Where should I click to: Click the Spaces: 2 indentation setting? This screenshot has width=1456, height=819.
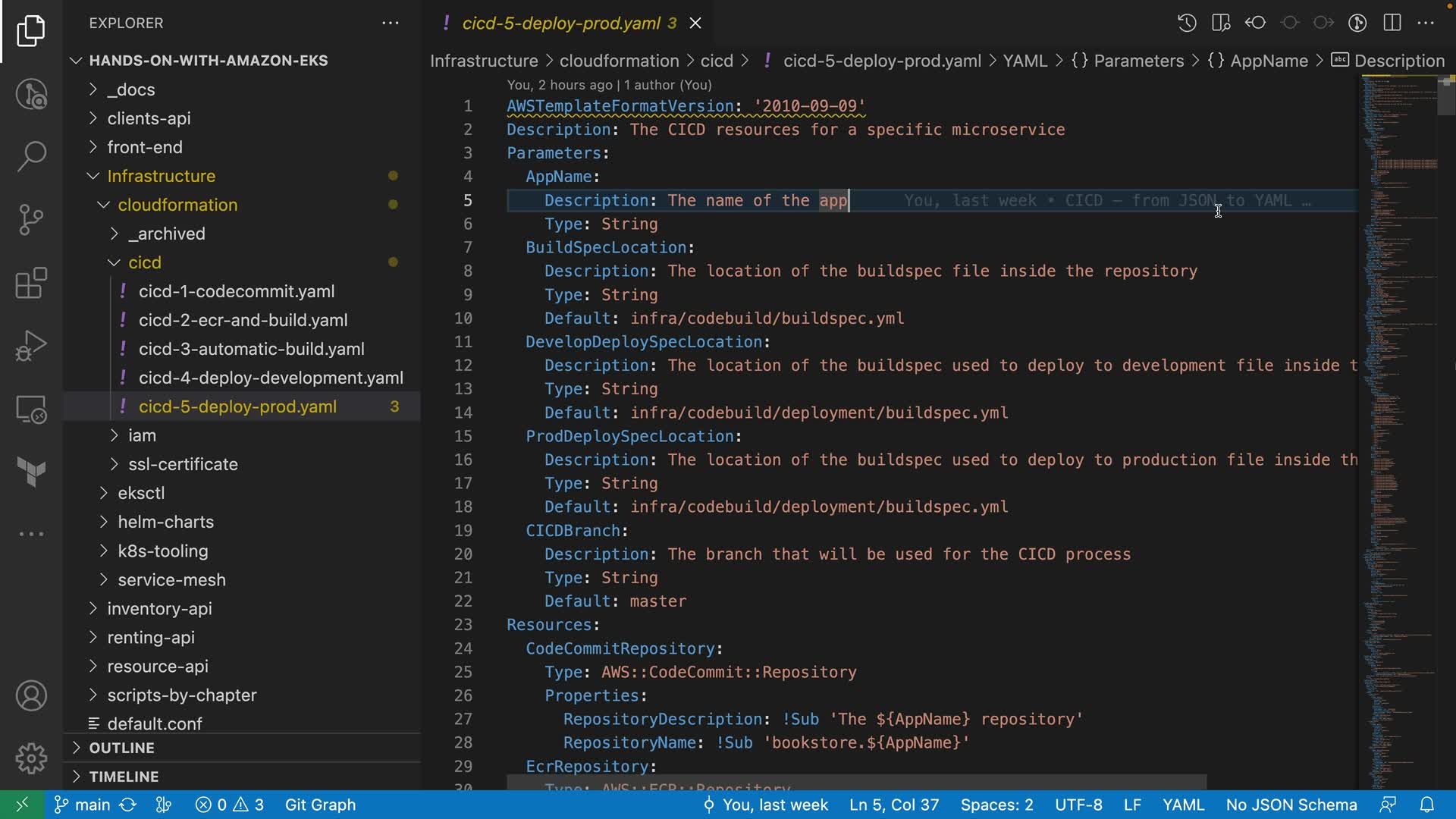[996, 805]
